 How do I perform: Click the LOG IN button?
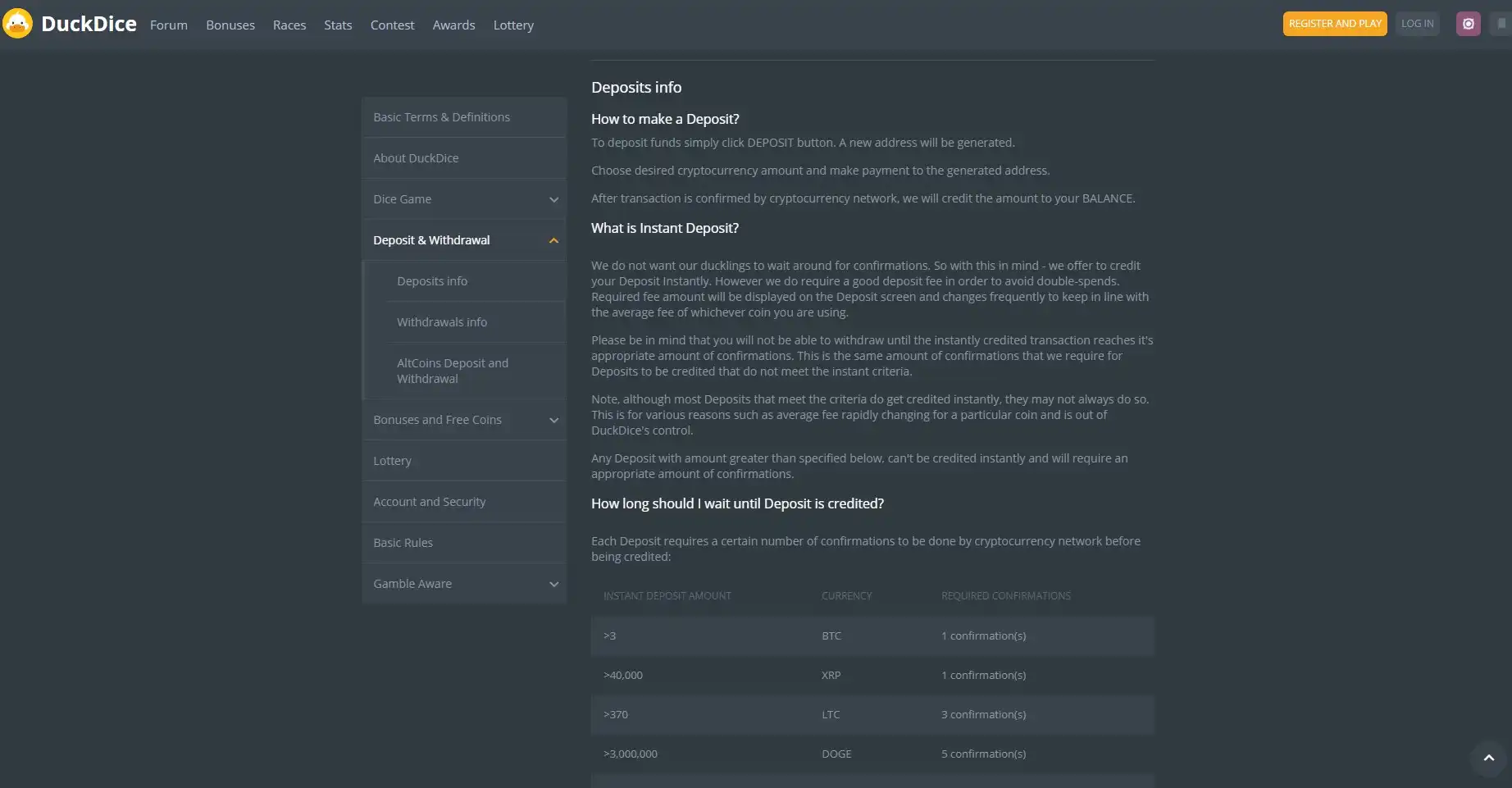[1417, 24]
